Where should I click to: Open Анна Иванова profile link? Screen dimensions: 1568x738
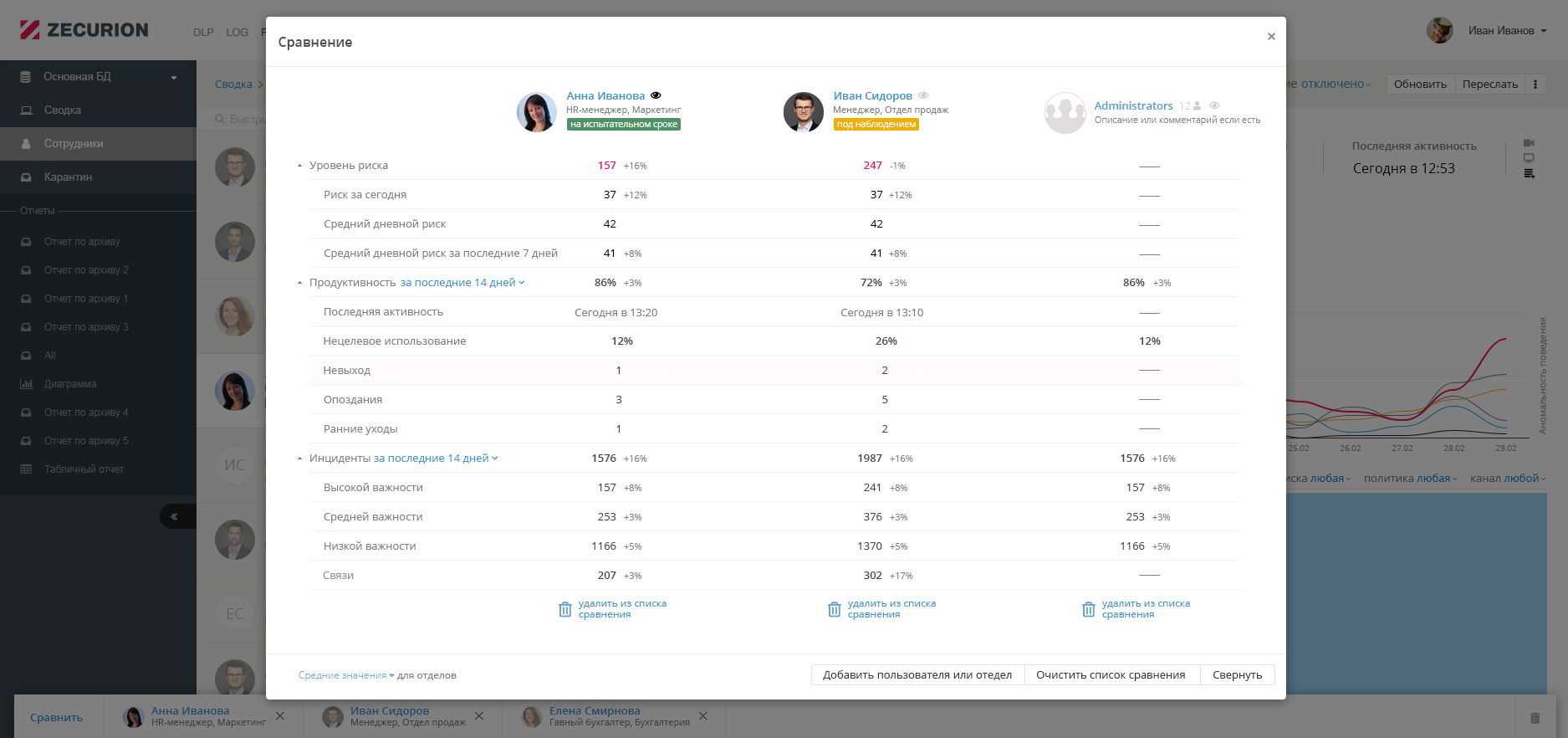click(605, 95)
